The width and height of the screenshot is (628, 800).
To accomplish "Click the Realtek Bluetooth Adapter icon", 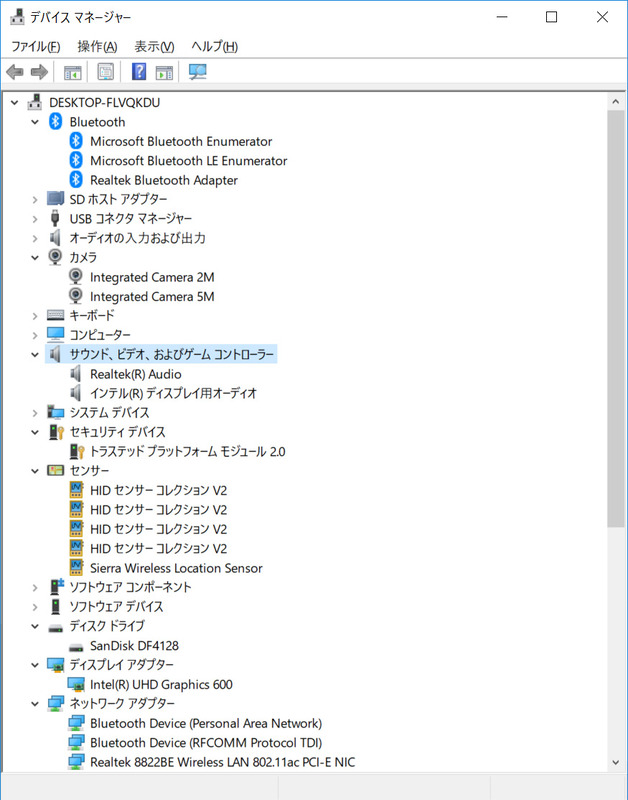I will [x=76, y=180].
